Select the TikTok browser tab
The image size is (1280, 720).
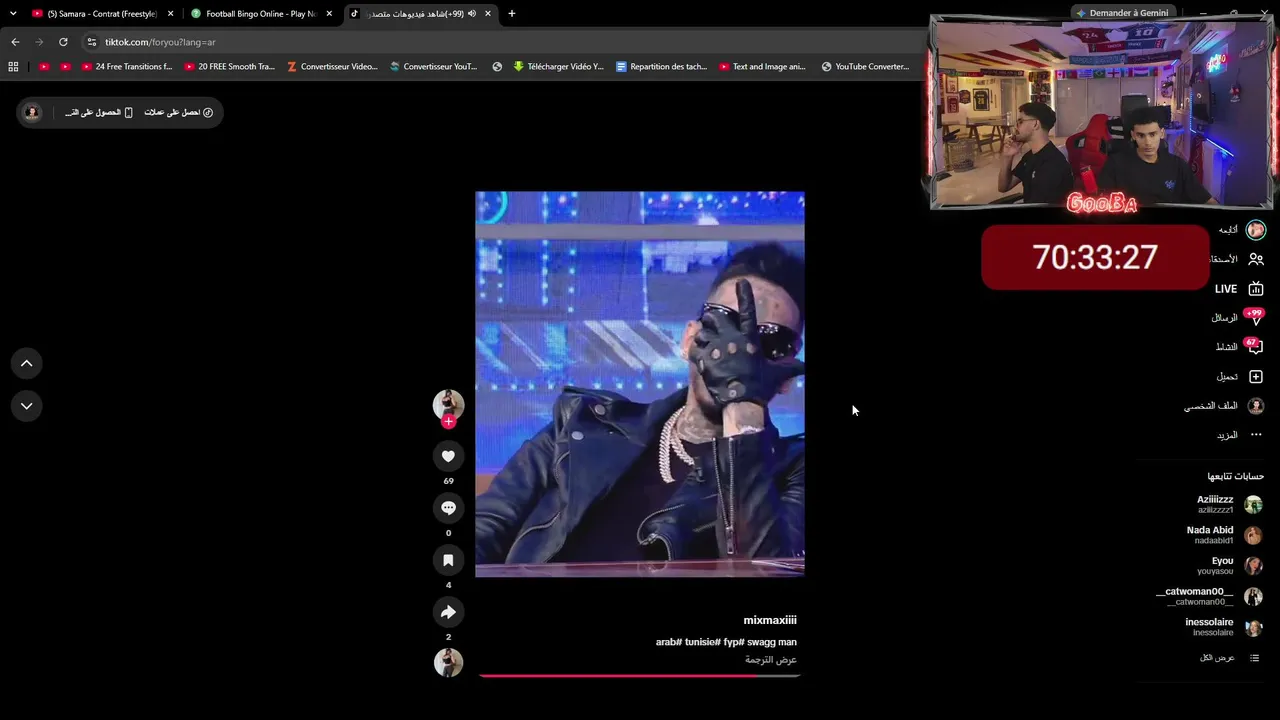click(420, 14)
